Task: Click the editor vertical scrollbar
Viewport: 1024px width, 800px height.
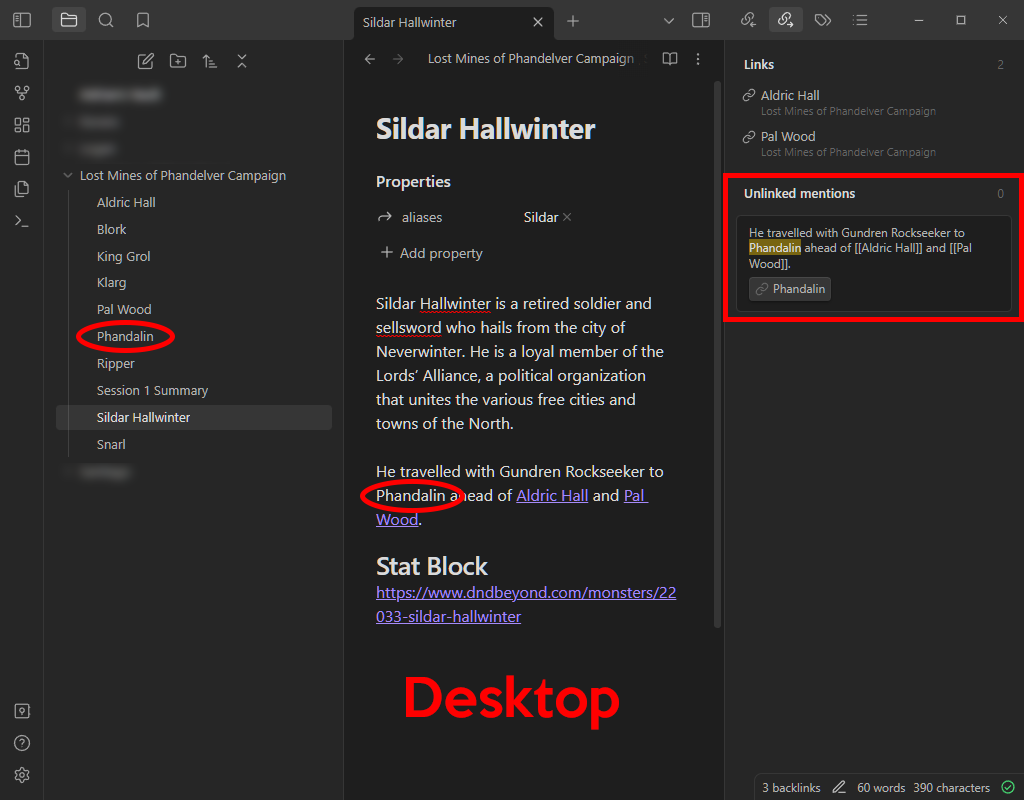Action: pos(718,354)
